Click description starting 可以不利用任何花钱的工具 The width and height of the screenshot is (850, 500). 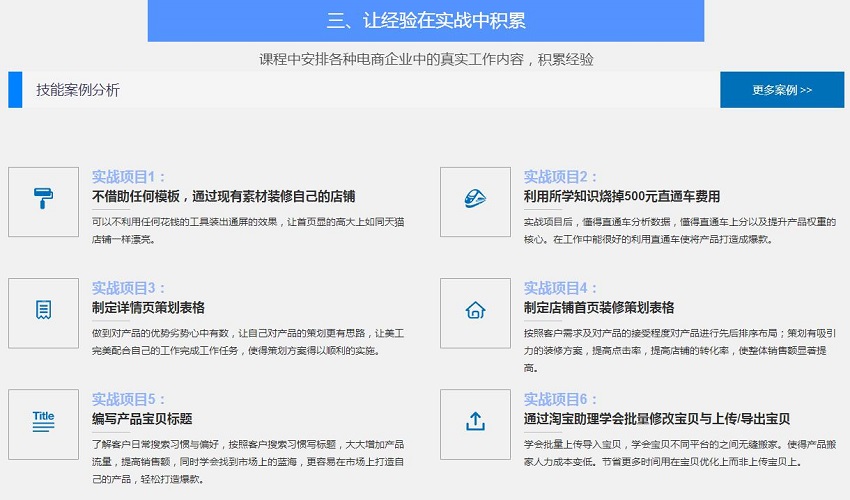point(248,230)
